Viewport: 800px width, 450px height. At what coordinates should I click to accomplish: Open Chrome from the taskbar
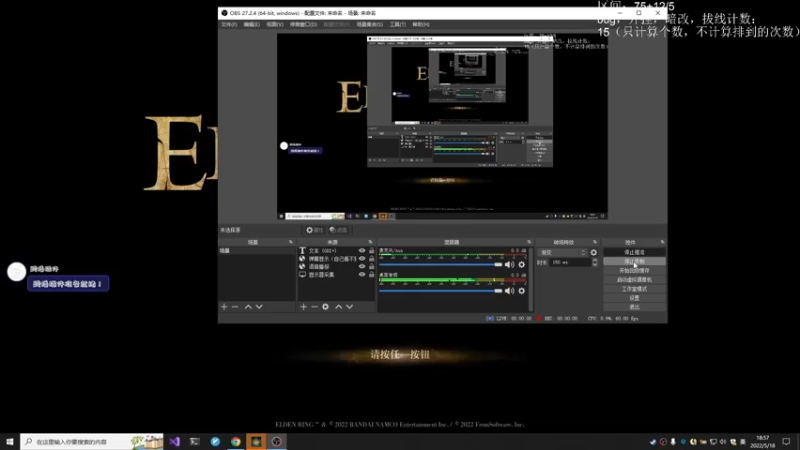tap(236, 441)
